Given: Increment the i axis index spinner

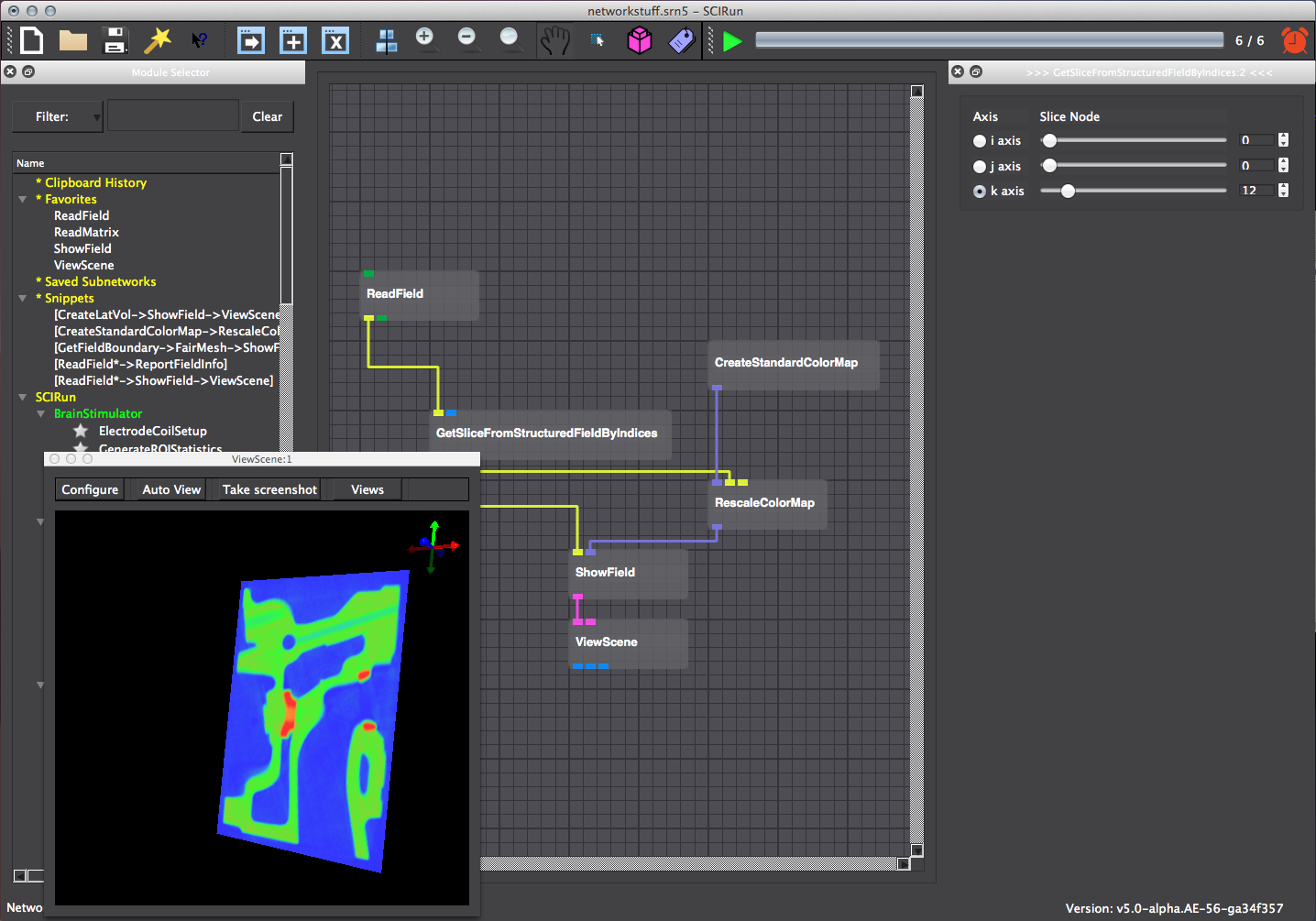Looking at the screenshot, I should [1283, 137].
